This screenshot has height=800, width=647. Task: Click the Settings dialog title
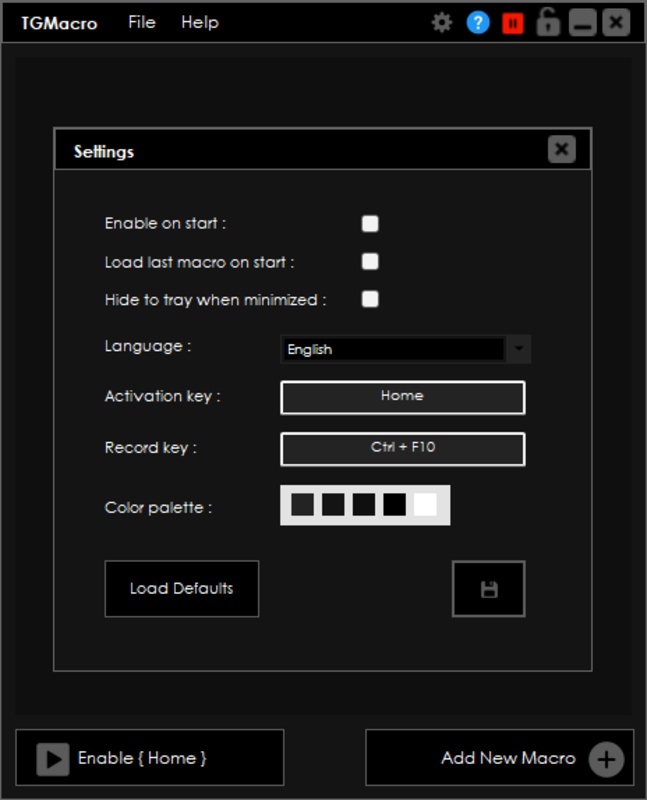[x=104, y=152]
